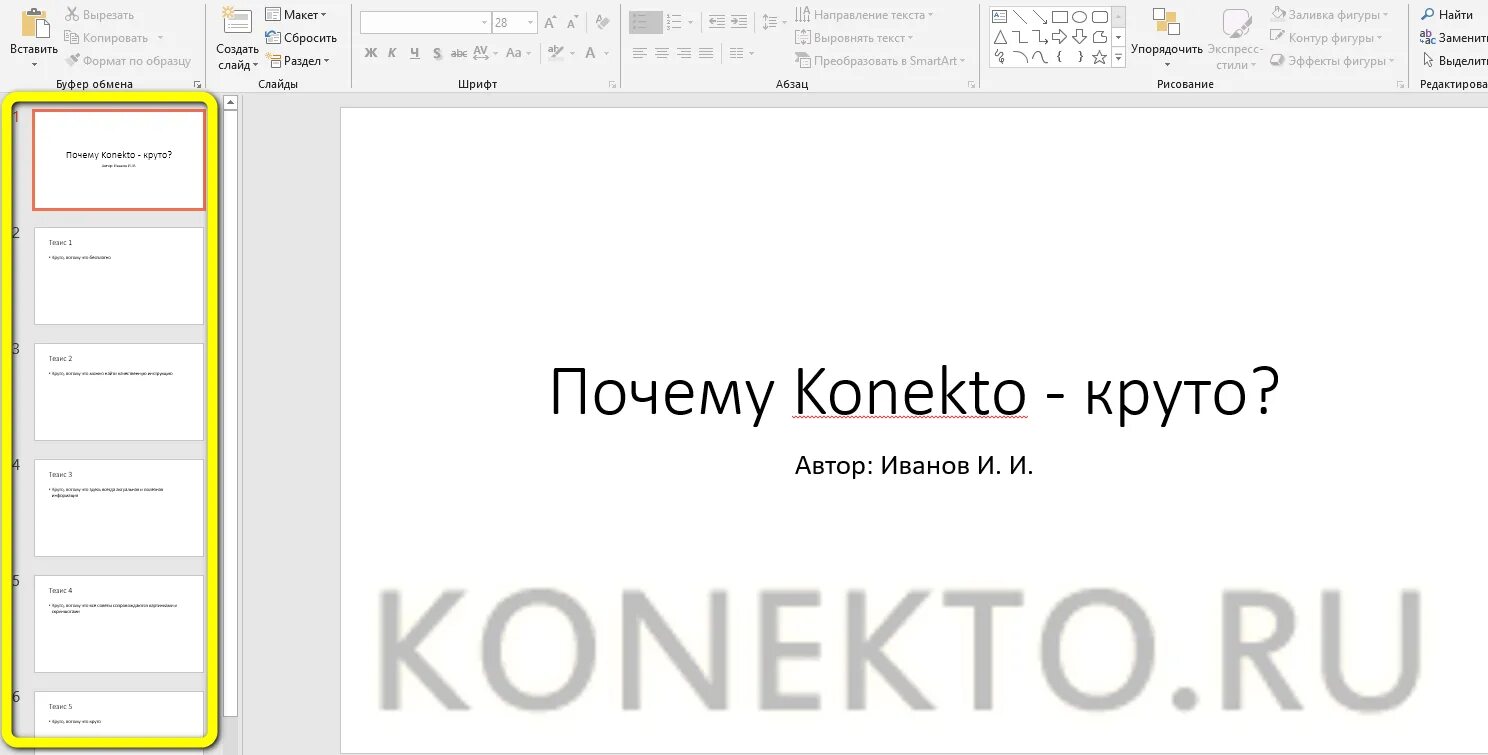Viewport: 1488px width, 755px height.
Task: Click Вырезать scissors cut command
Action: click(x=99, y=15)
